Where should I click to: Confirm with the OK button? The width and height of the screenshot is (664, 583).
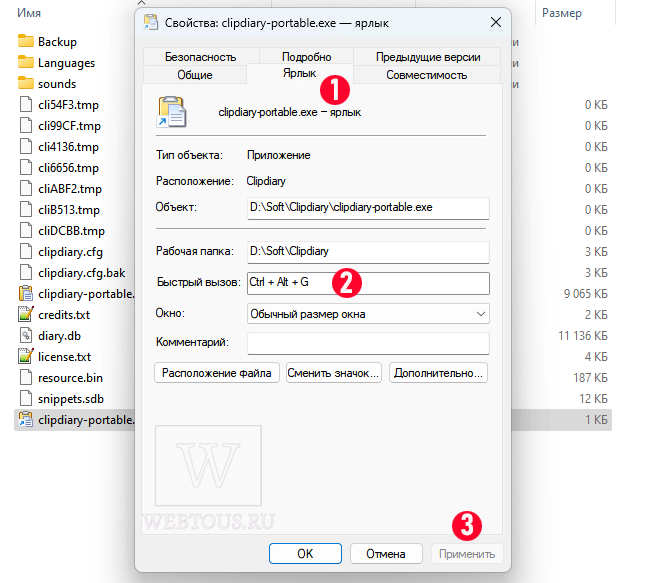pyautogui.click(x=305, y=553)
